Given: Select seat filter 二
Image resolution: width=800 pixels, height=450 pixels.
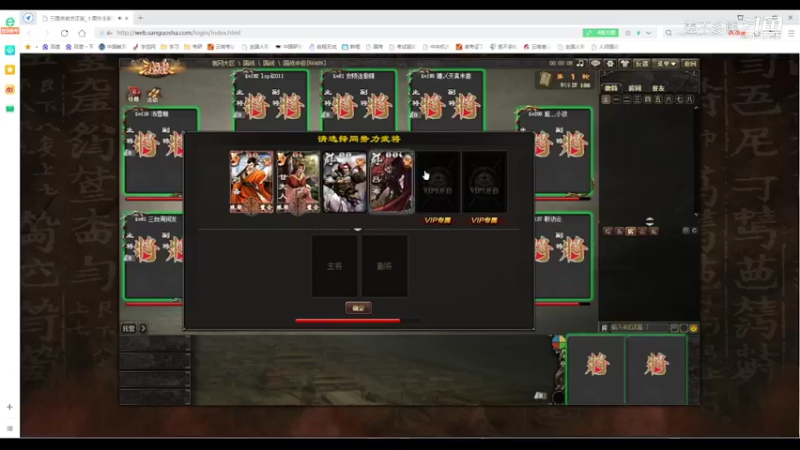Looking at the screenshot, I should coord(627,99).
